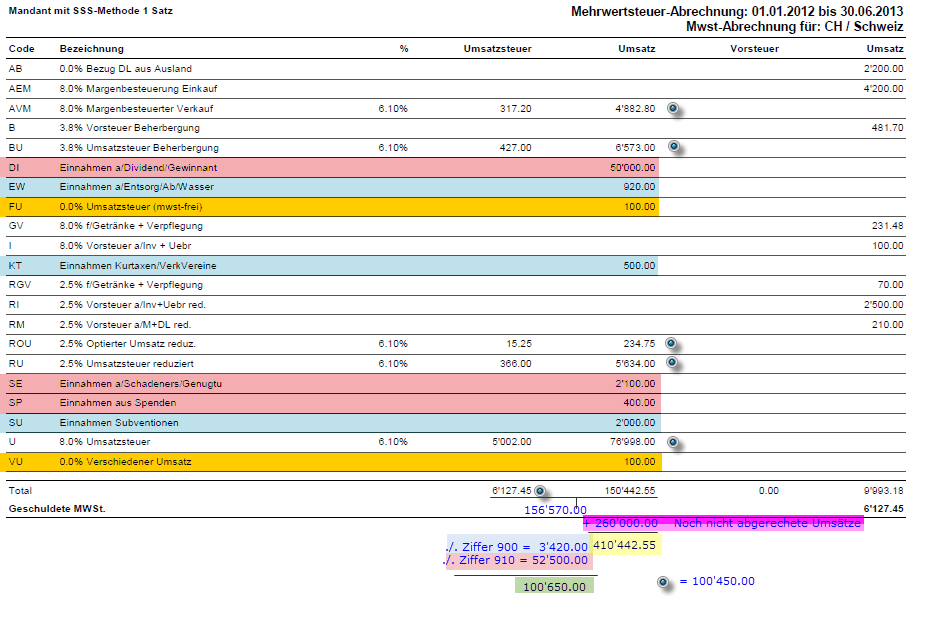
Task: Click the 'Bezeichnung' column header
Action: click(92, 49)
